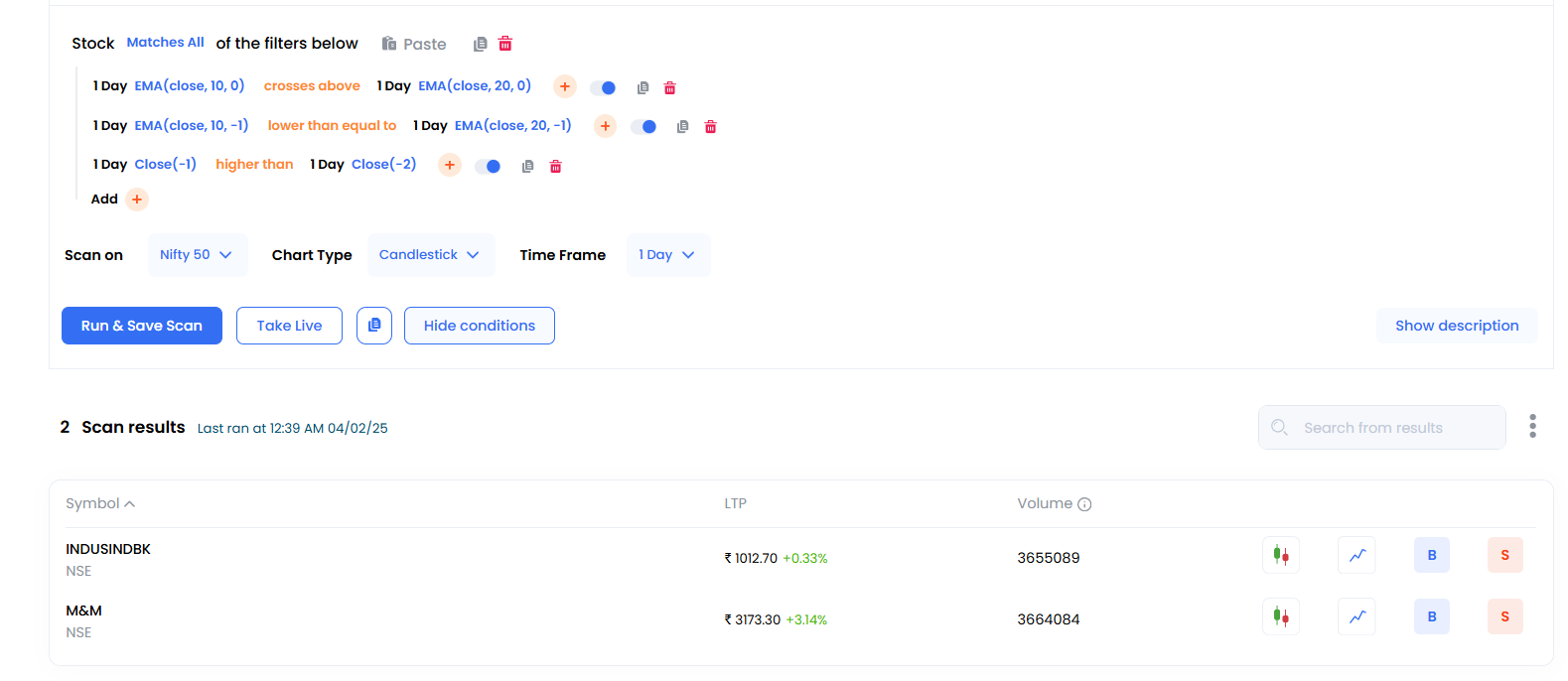Edit EMA(close, 20, 0) parameter
Screen dimensions: 1568x681
pyautogui.click(x=475, y=86)
